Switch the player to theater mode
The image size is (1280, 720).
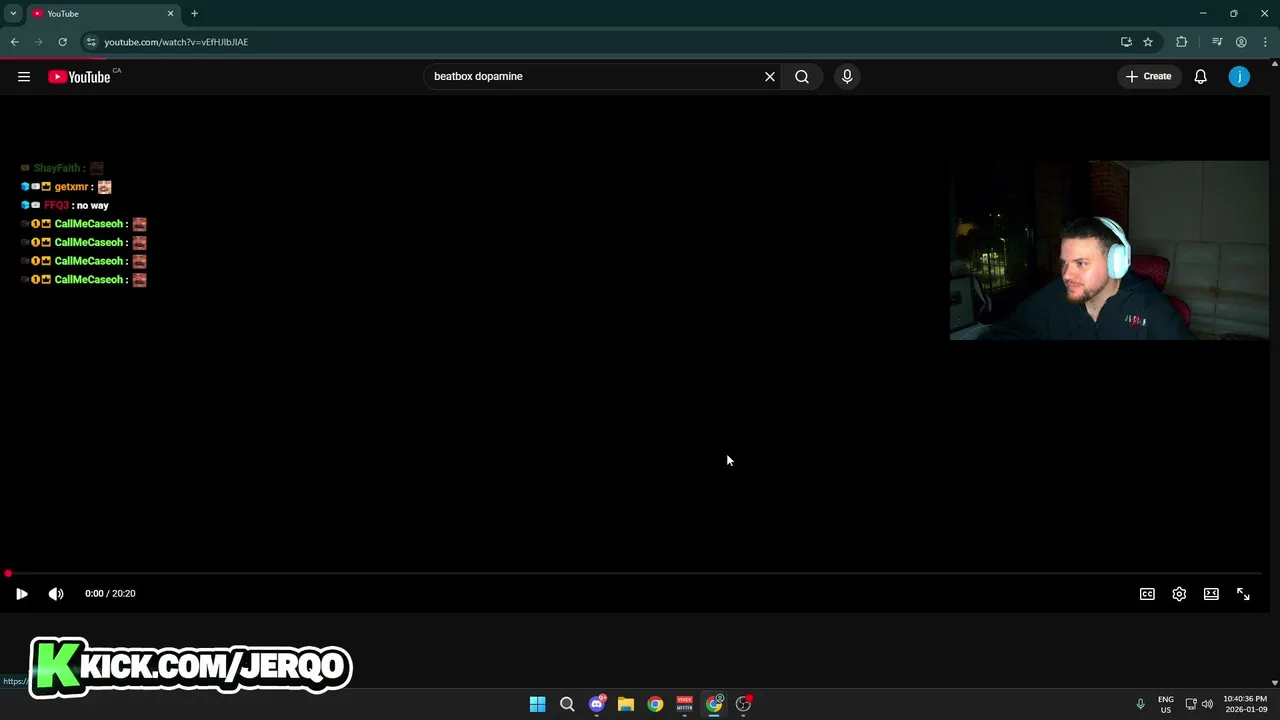tap(1211, 594)
